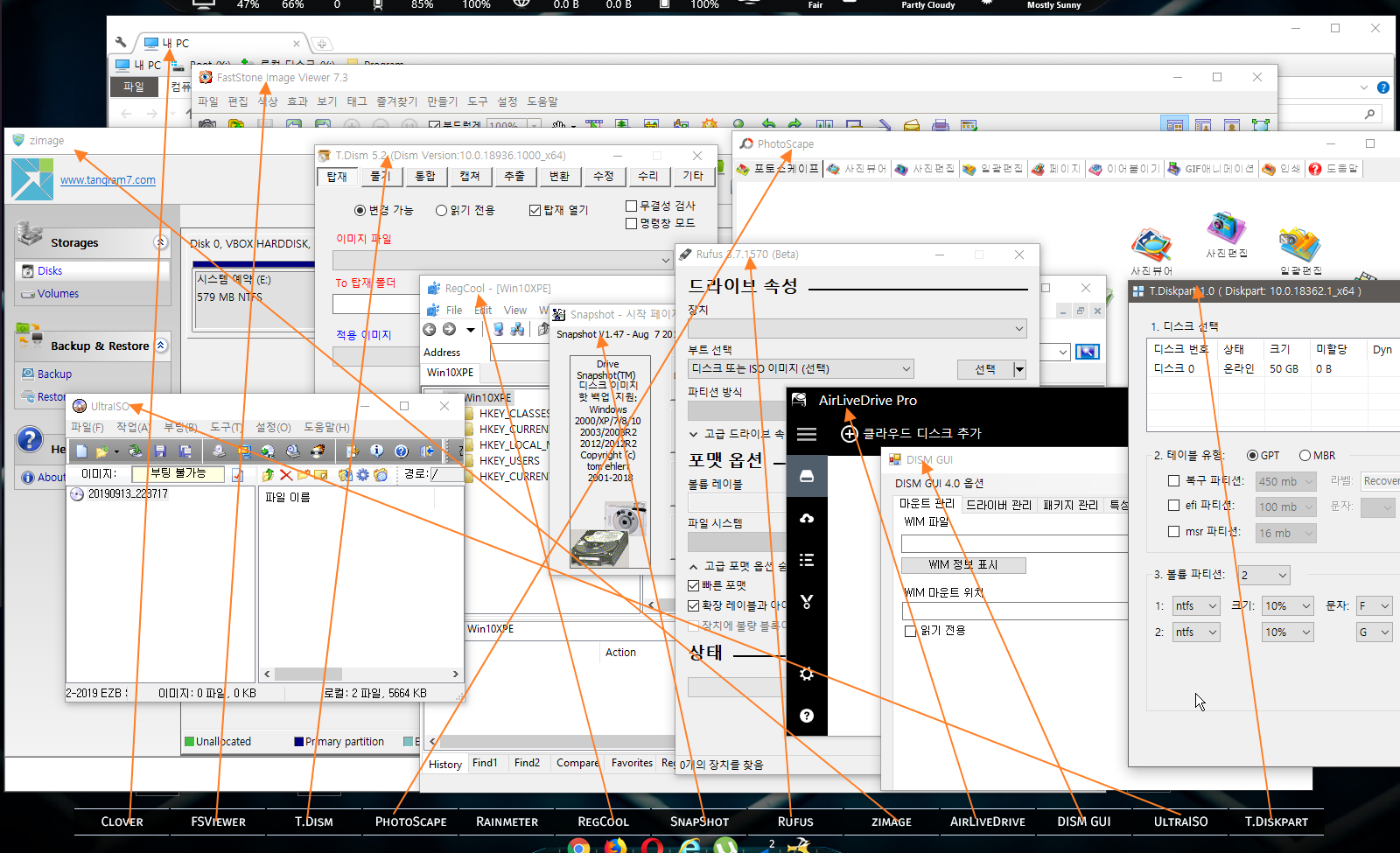1400x853 pixels.
Task: Open the 편집 menu in FastStone Image Viewer
Action: (x=238, y=101)
